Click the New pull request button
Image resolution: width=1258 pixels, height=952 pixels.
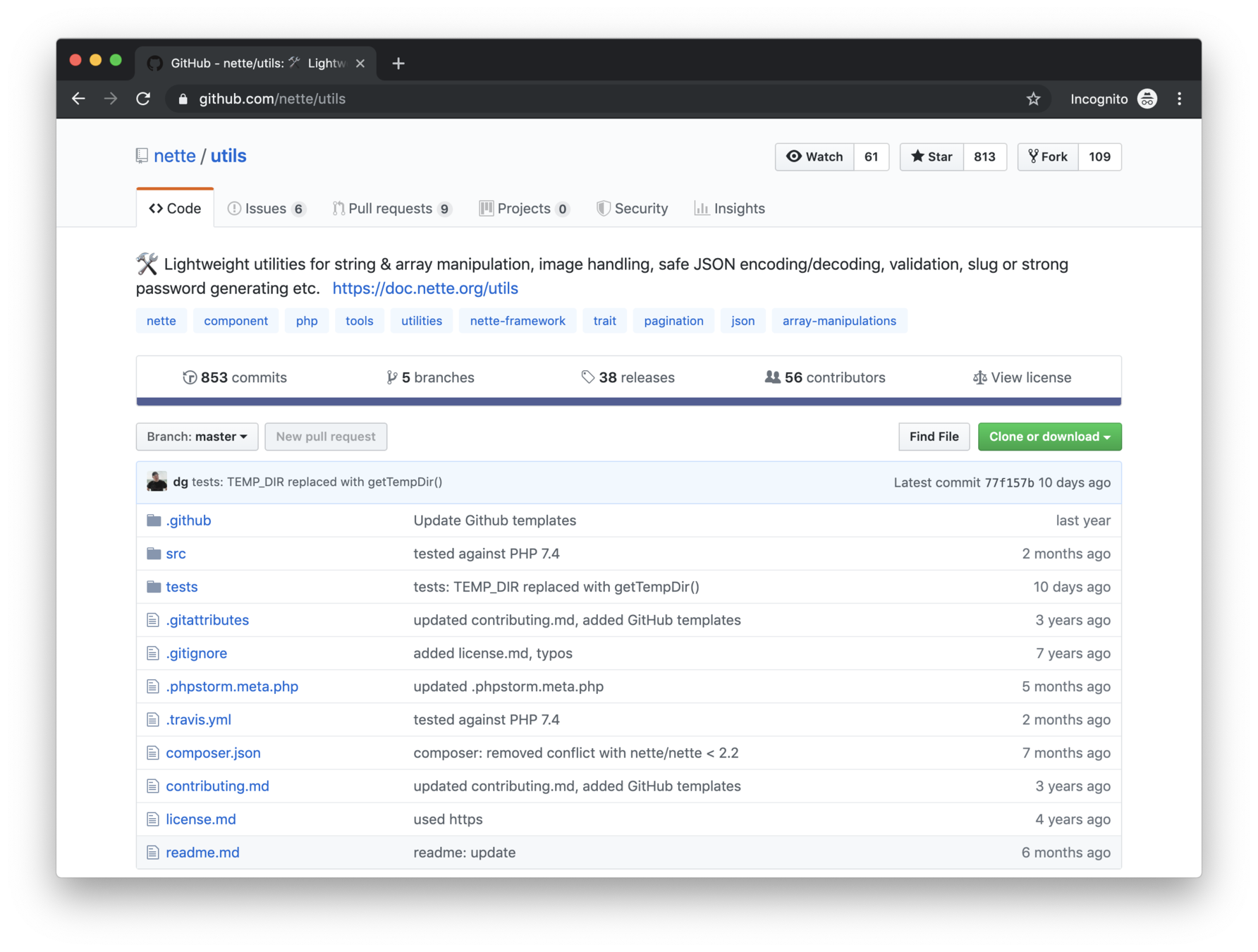coord(326,437)
